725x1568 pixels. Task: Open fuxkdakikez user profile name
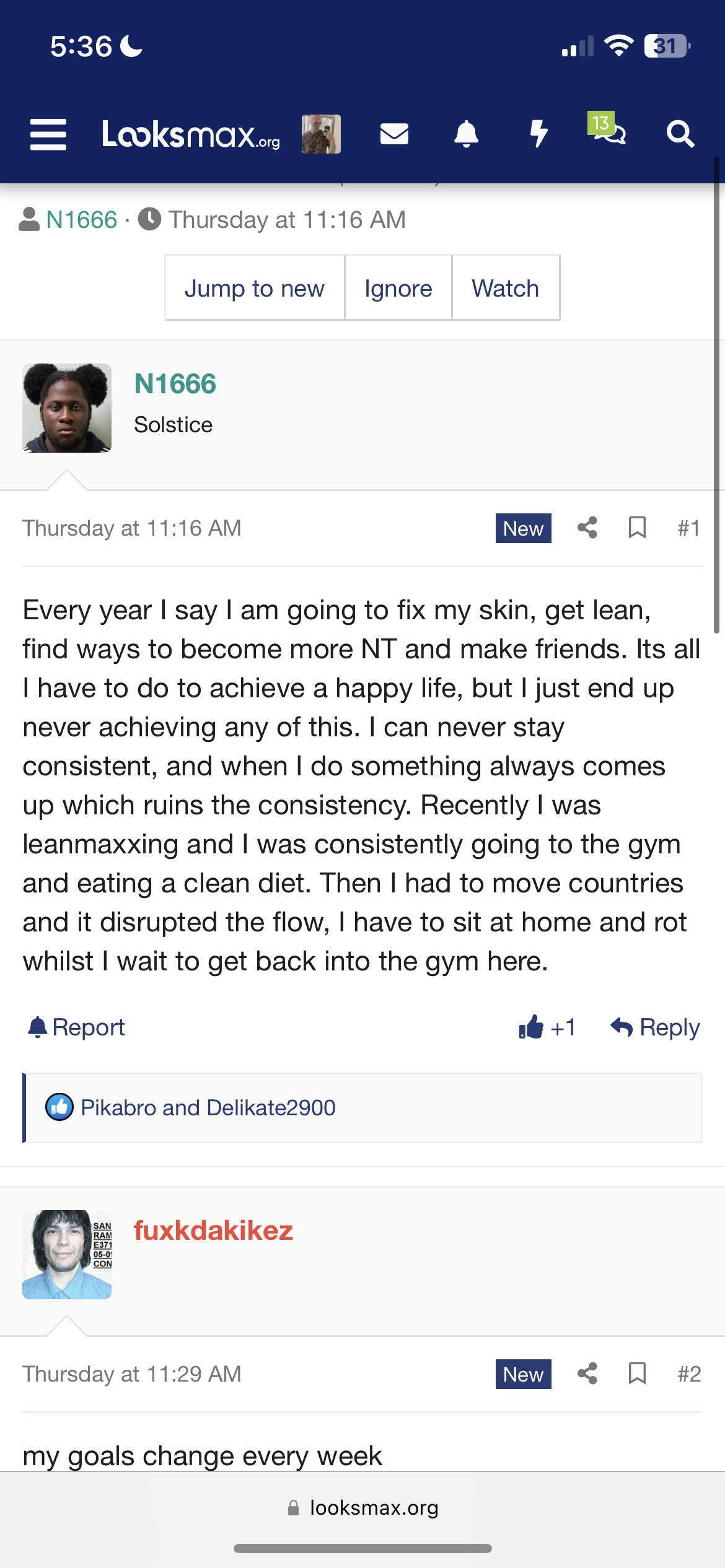pos(213,1230)
